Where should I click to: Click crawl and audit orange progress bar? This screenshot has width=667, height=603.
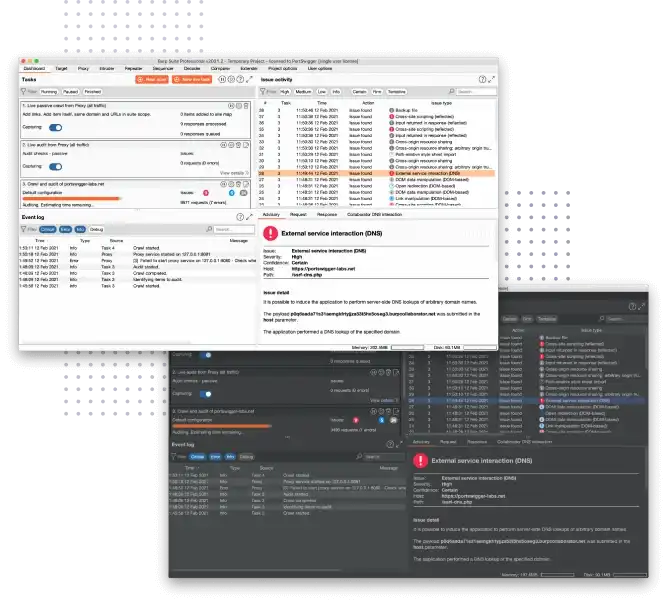(x=71, y=199)
